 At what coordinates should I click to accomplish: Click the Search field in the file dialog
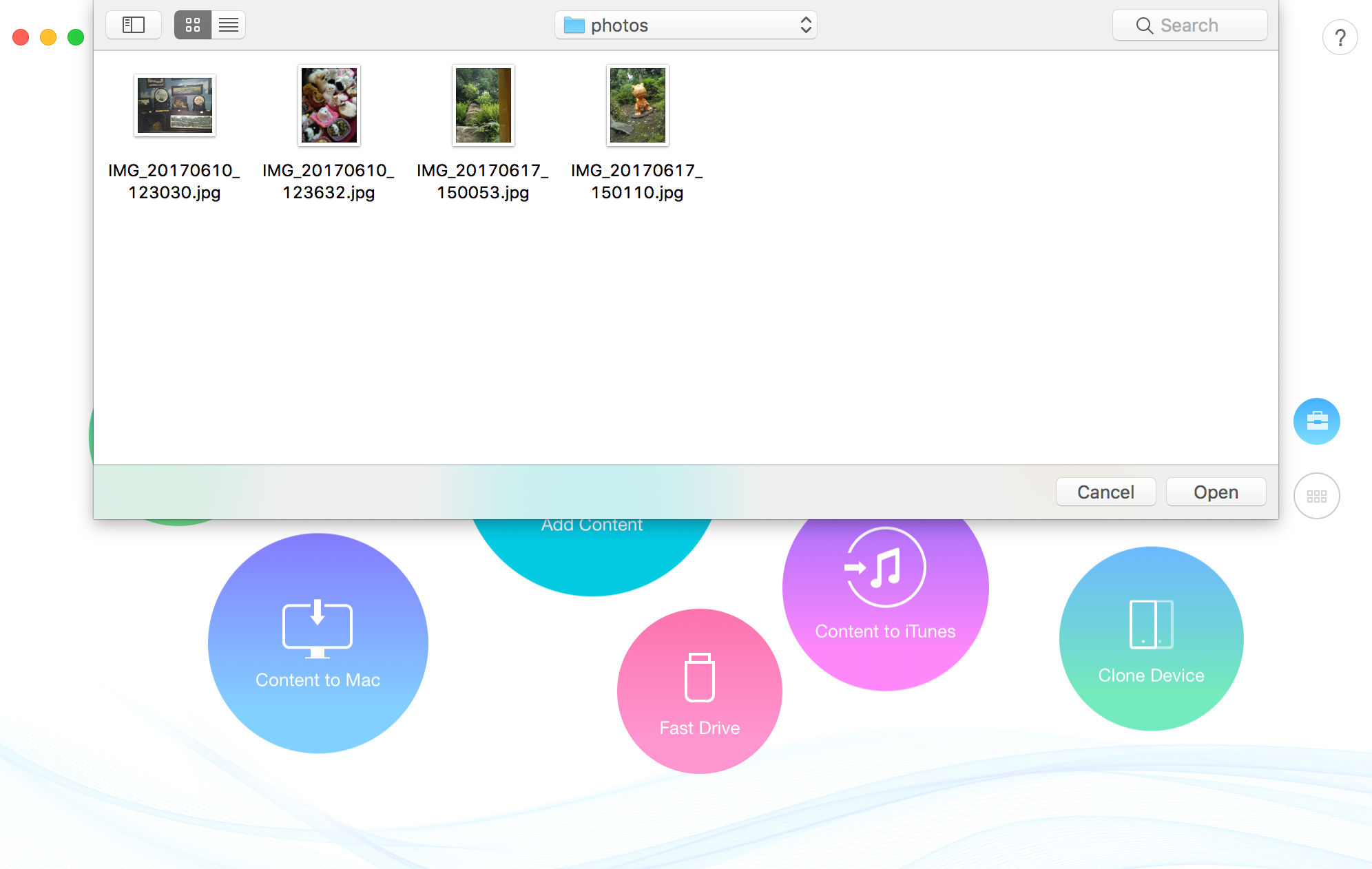coord(1190,25)
